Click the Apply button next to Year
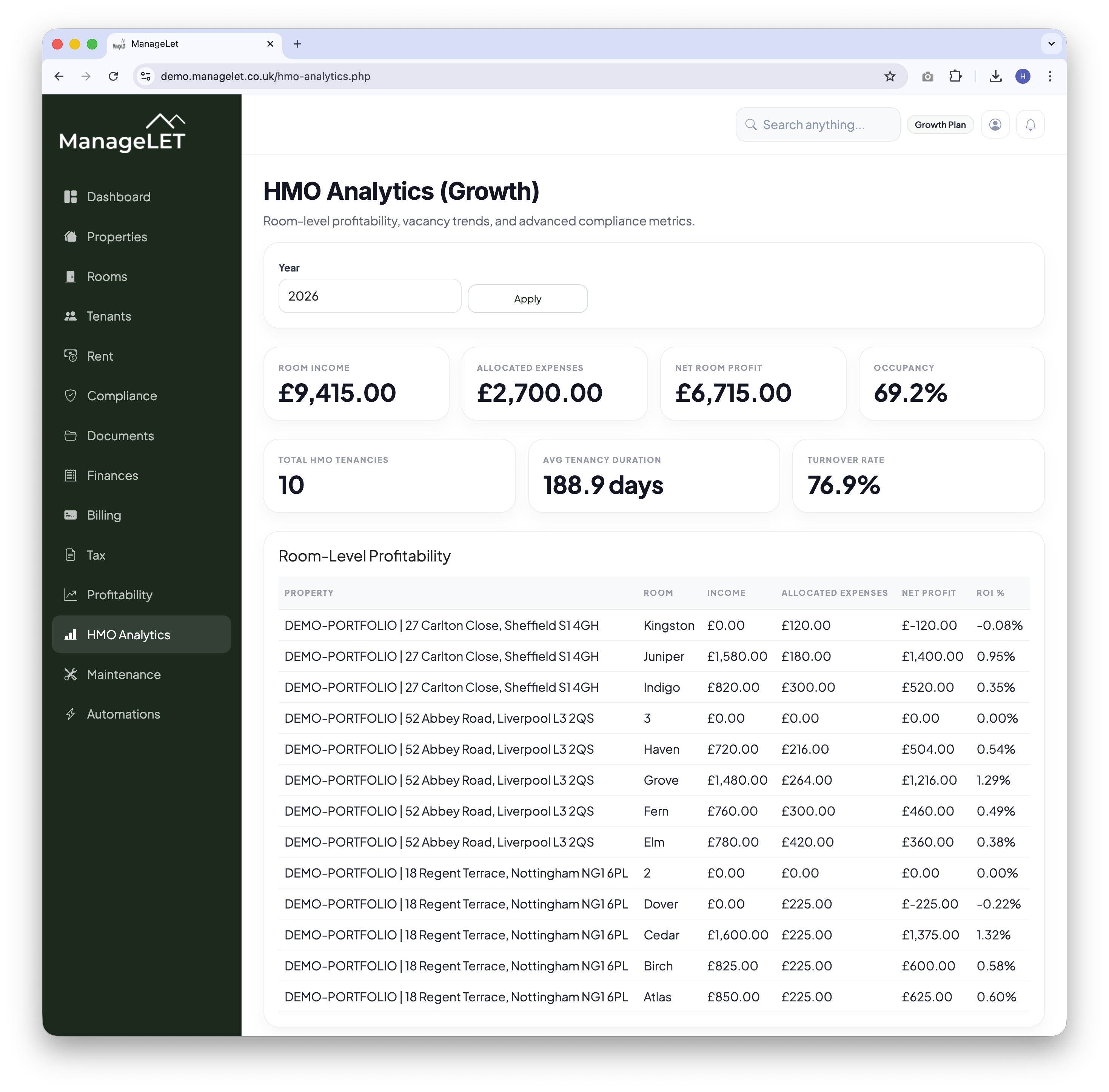 coord(527,298)
